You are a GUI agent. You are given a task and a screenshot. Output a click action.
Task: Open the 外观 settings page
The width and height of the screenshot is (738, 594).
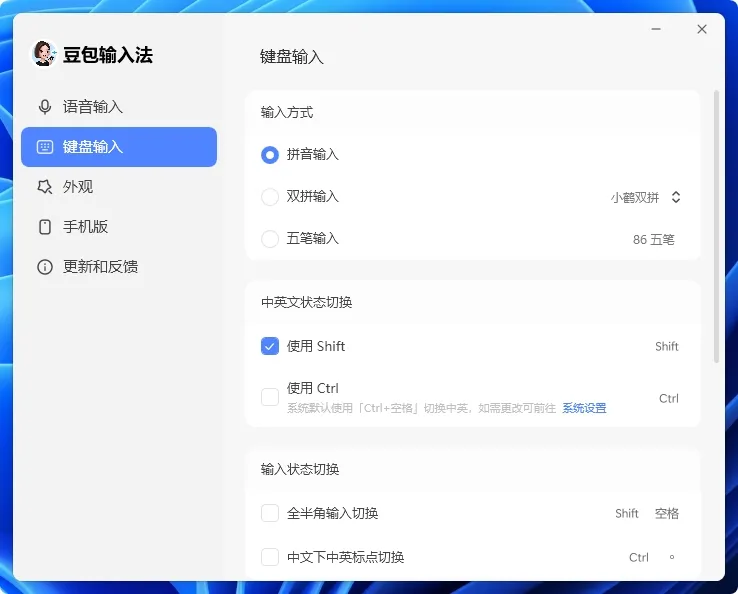point(119,187)
